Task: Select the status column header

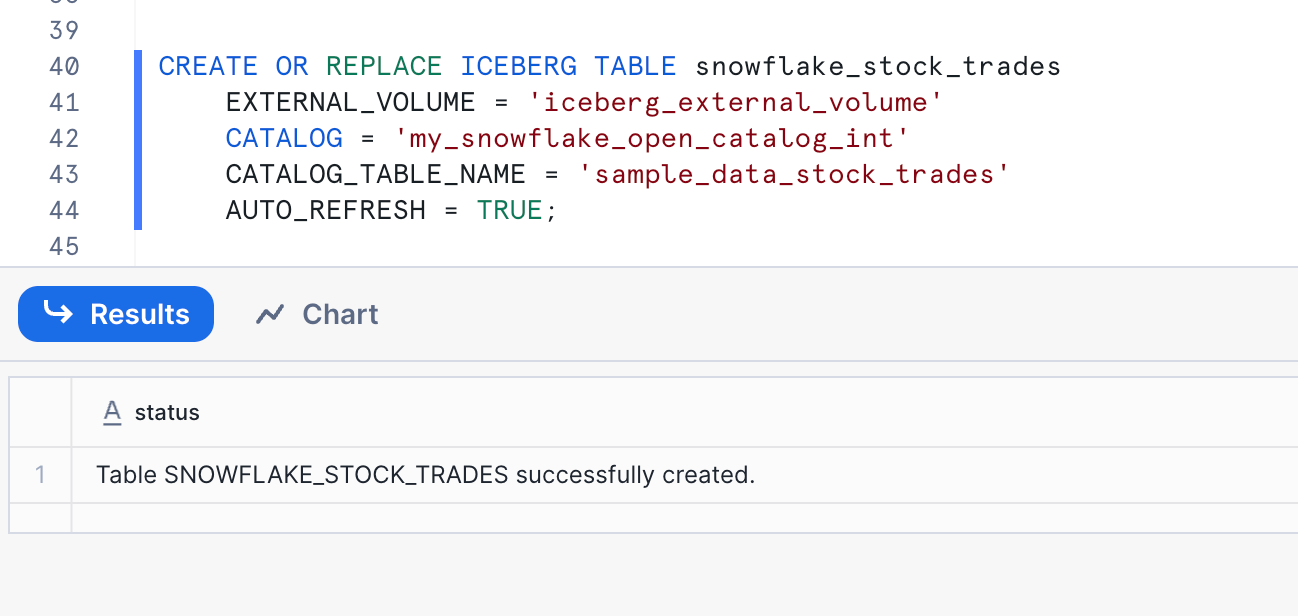Action: tap(684, 412)
